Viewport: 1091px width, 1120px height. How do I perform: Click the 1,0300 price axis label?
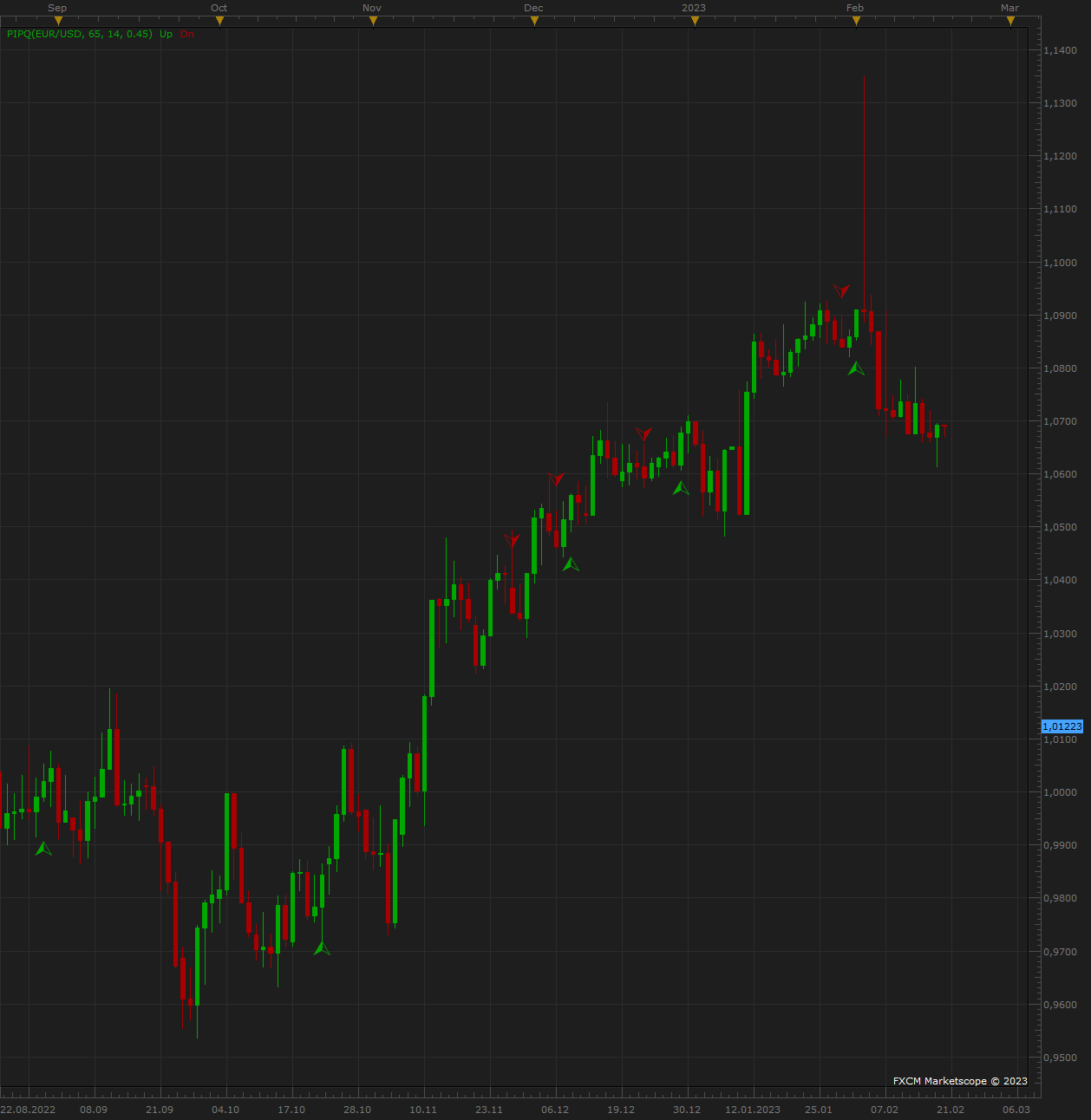tap(1060, 634)
